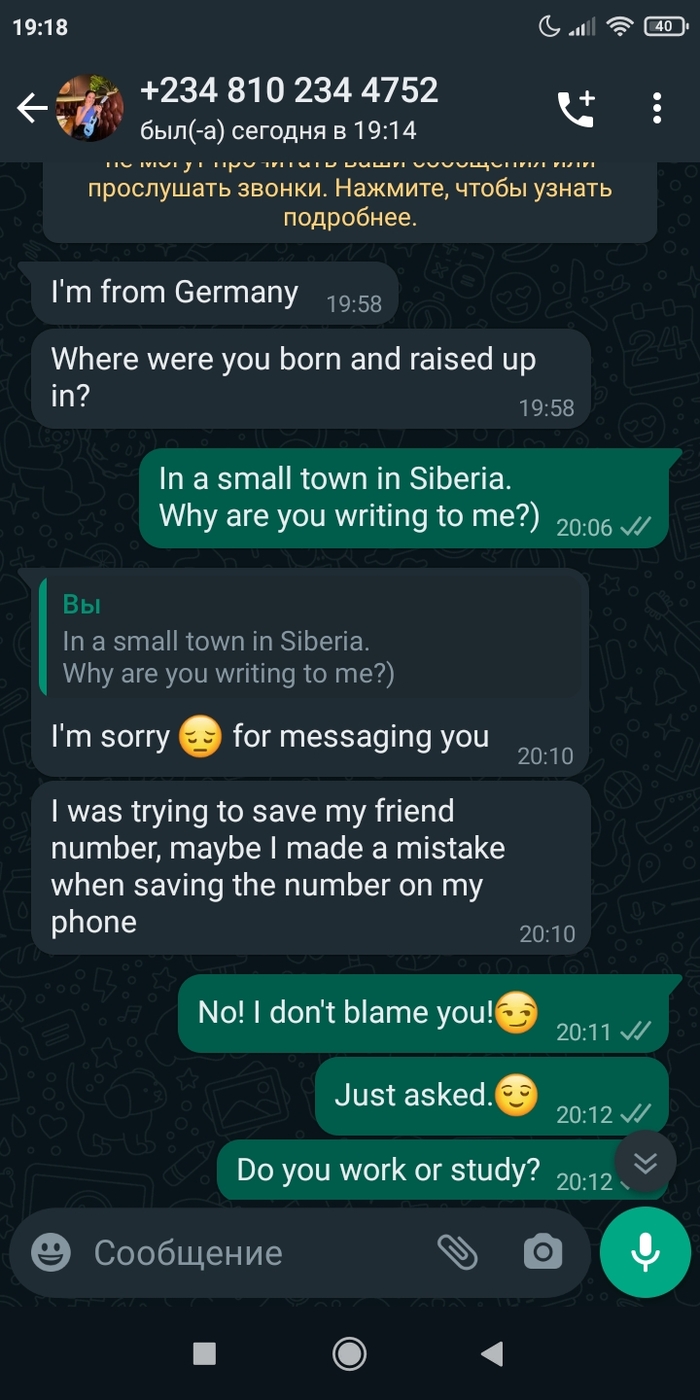Tap the back arrow to leave chat

click(32, 108)
